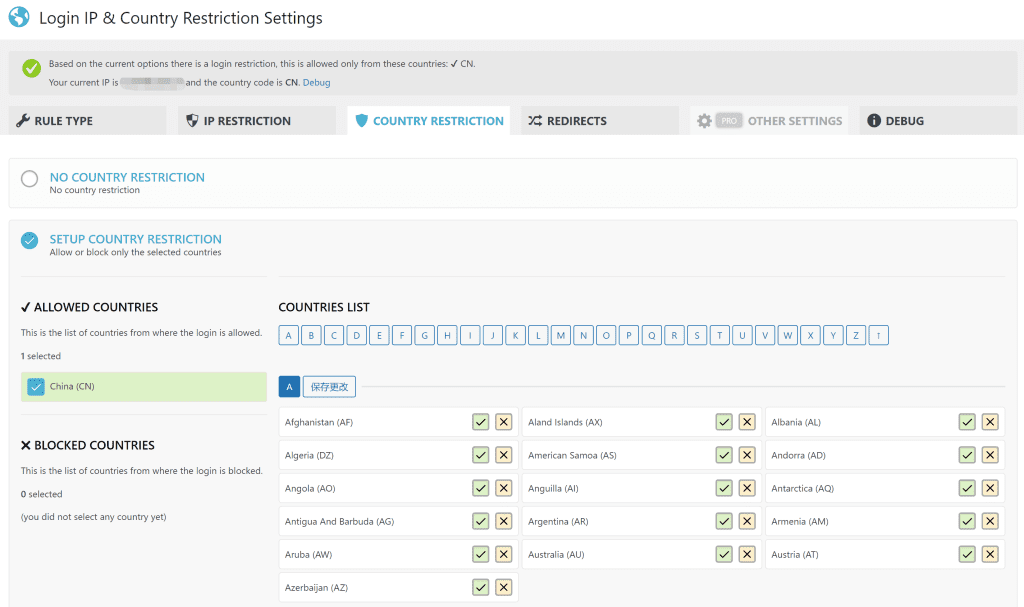The height and width of the screenshot is (607, 1024).
Task: Click the allow checkmark for Azerbaijan
Action: click(x=481, y=587)
